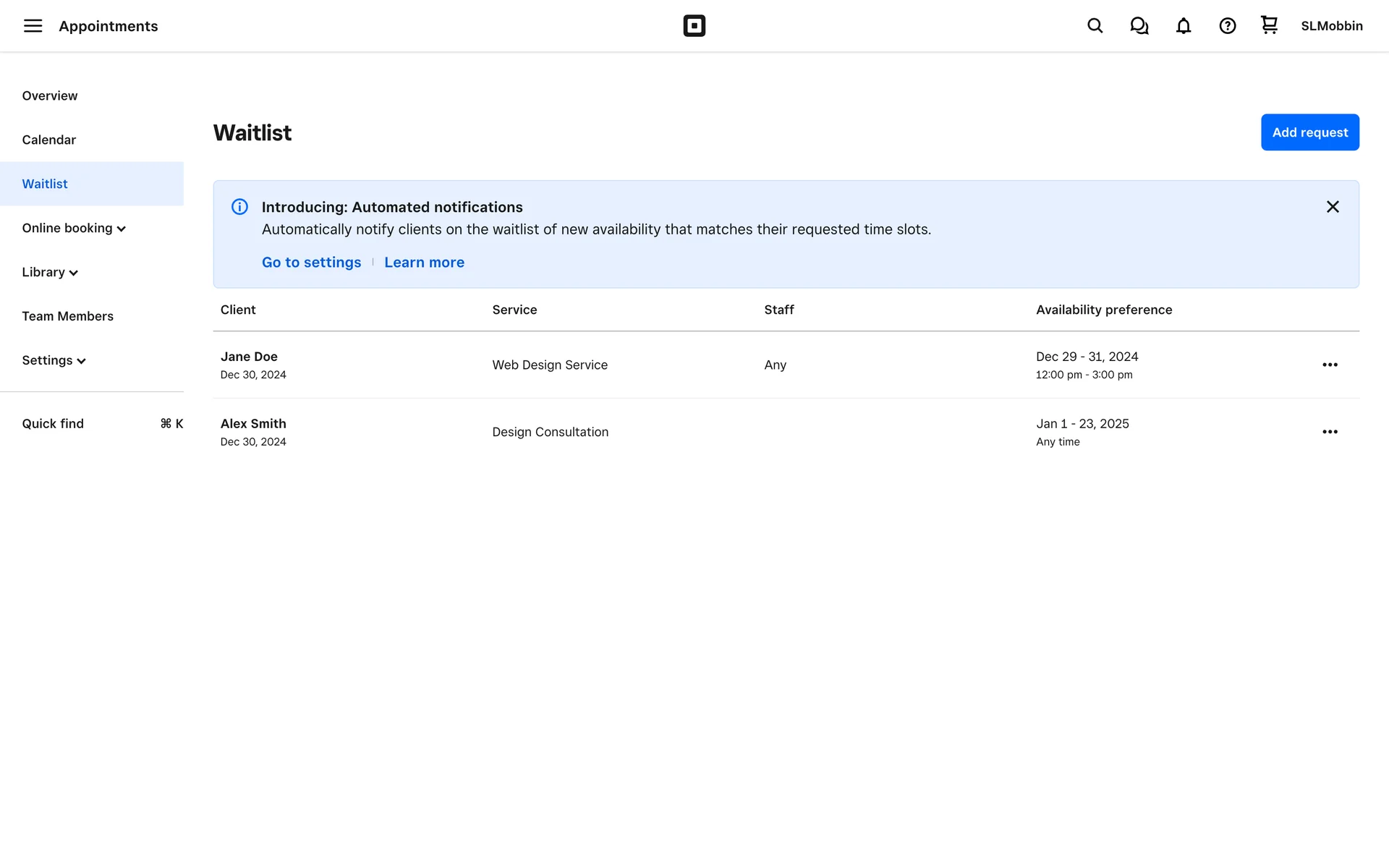Open the hamburger navigation menu
1389x868 pixels.
click(33, 26)
